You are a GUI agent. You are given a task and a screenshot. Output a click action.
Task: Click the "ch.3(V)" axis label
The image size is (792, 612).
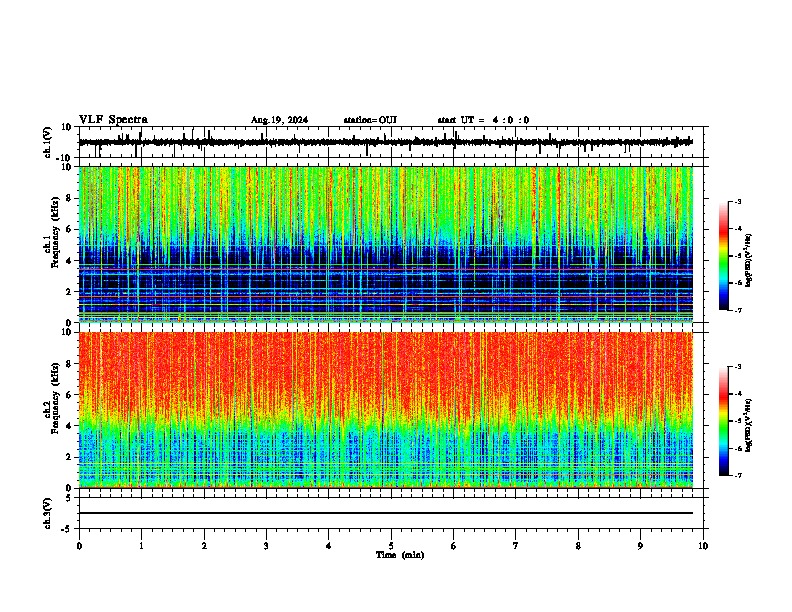pyautogui.click(x=47, y=514)
